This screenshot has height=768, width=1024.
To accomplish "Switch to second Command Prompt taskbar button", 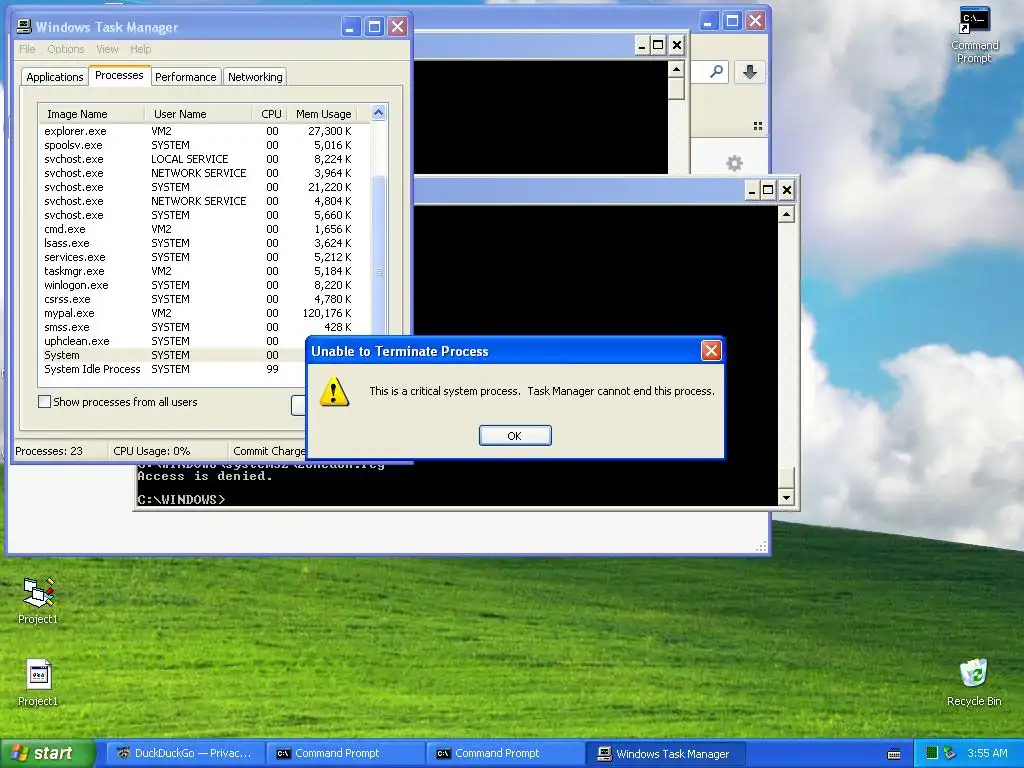I will [x=505, y=753].
